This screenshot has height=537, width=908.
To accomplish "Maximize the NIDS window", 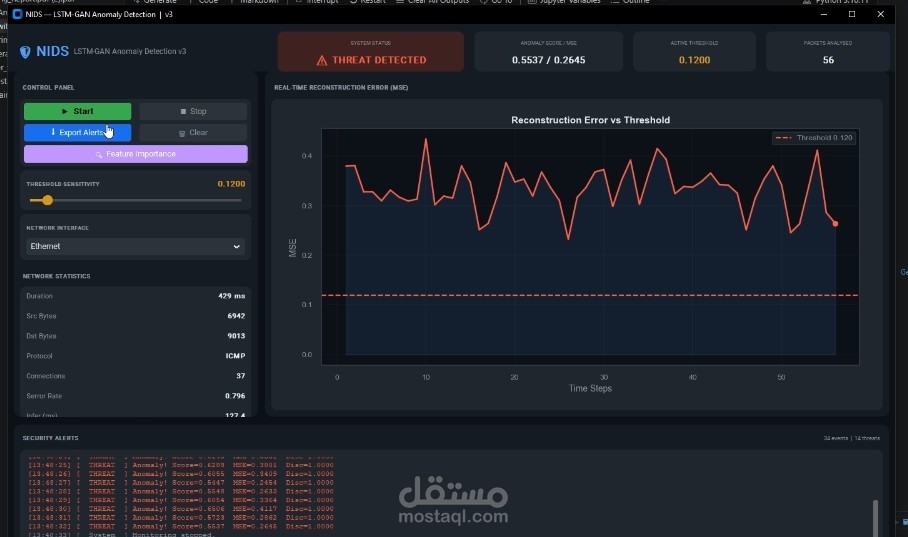I will (x=852, y=14).
